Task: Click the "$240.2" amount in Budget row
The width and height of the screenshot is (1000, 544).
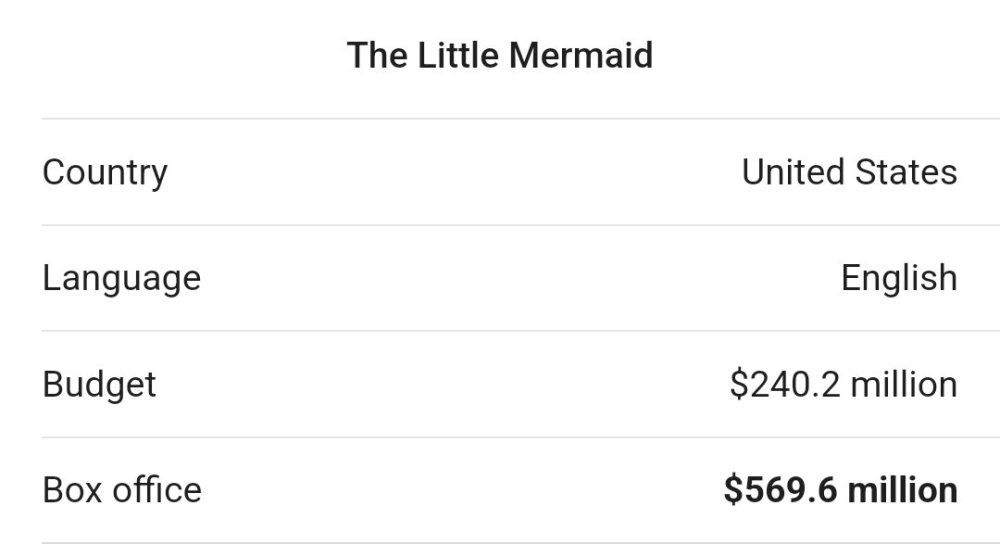Action: [784, 385]
